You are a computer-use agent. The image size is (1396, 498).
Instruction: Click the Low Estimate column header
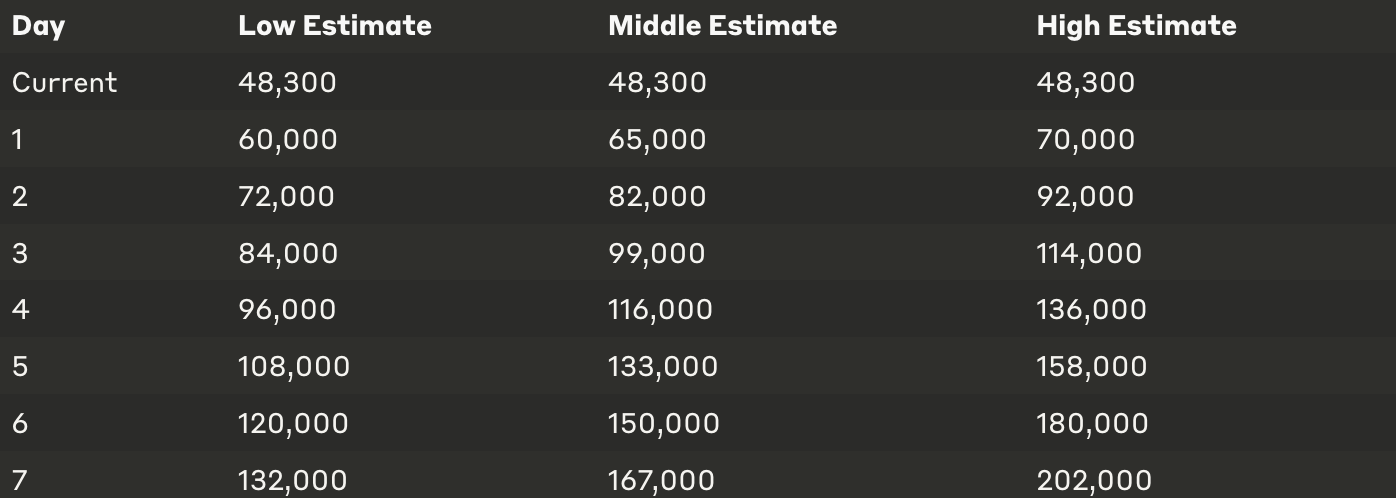pos(335,25)
